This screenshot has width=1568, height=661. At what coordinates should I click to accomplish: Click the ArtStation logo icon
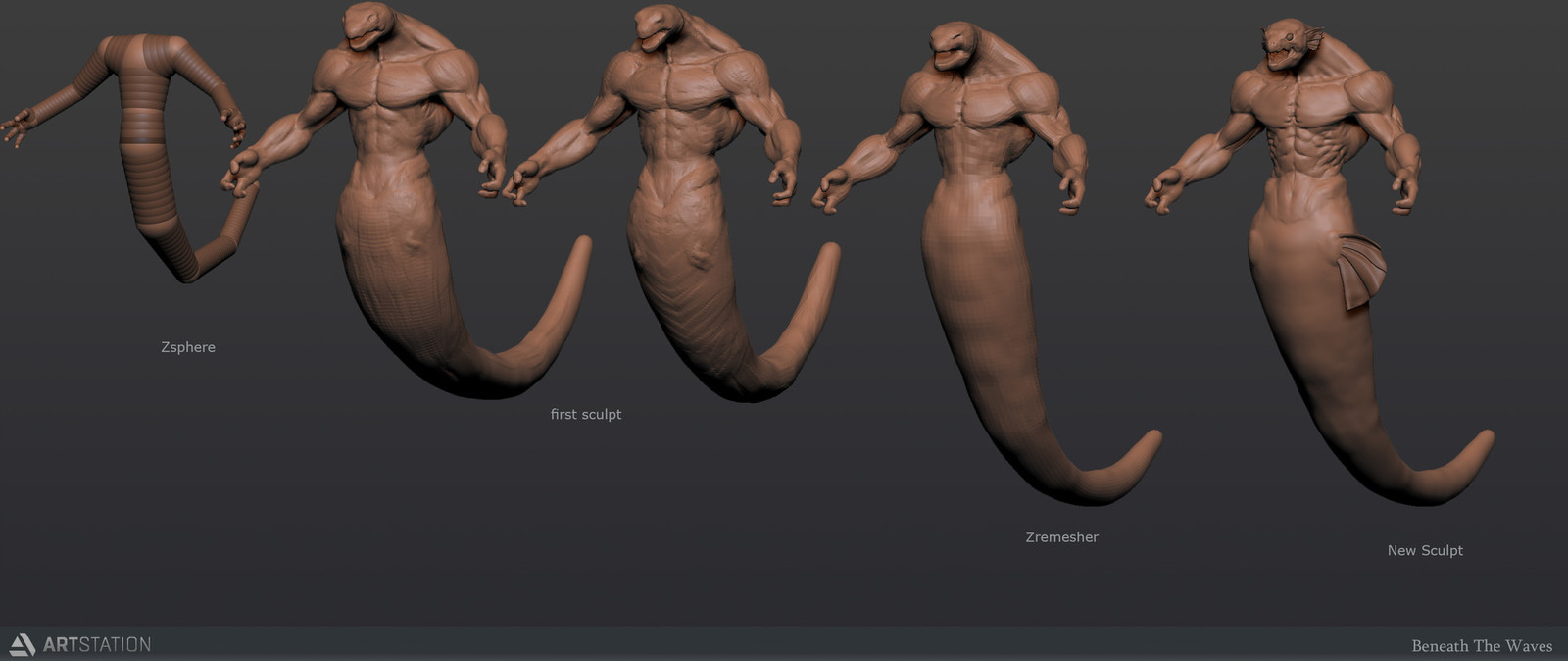point(22,644)
